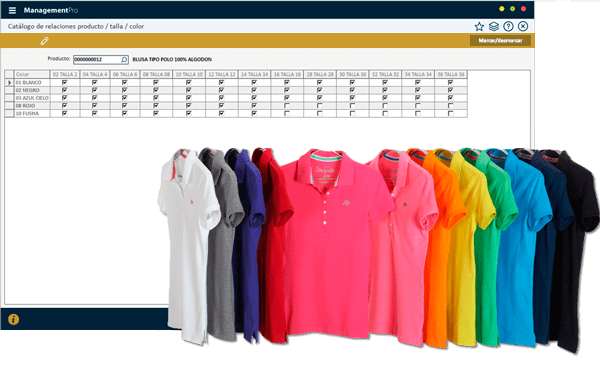
Task: Uncheck 08 ROJO in 08 TALLA 08 column
Action: 156,105
